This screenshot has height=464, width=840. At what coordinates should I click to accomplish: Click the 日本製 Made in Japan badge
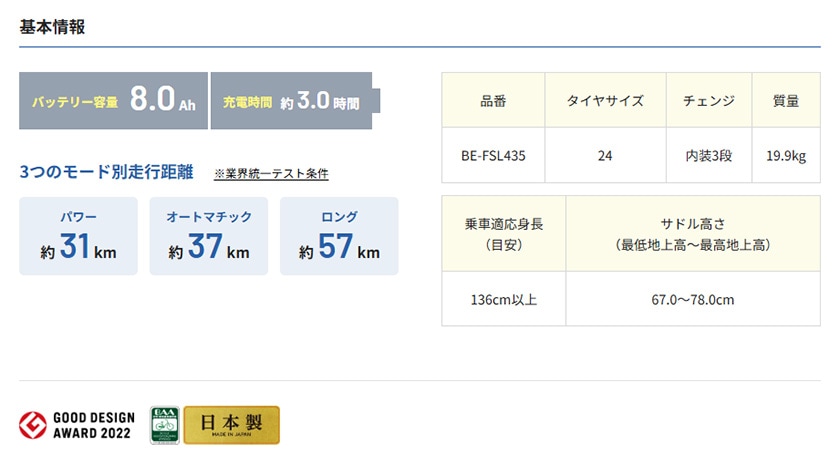[231, 425]
